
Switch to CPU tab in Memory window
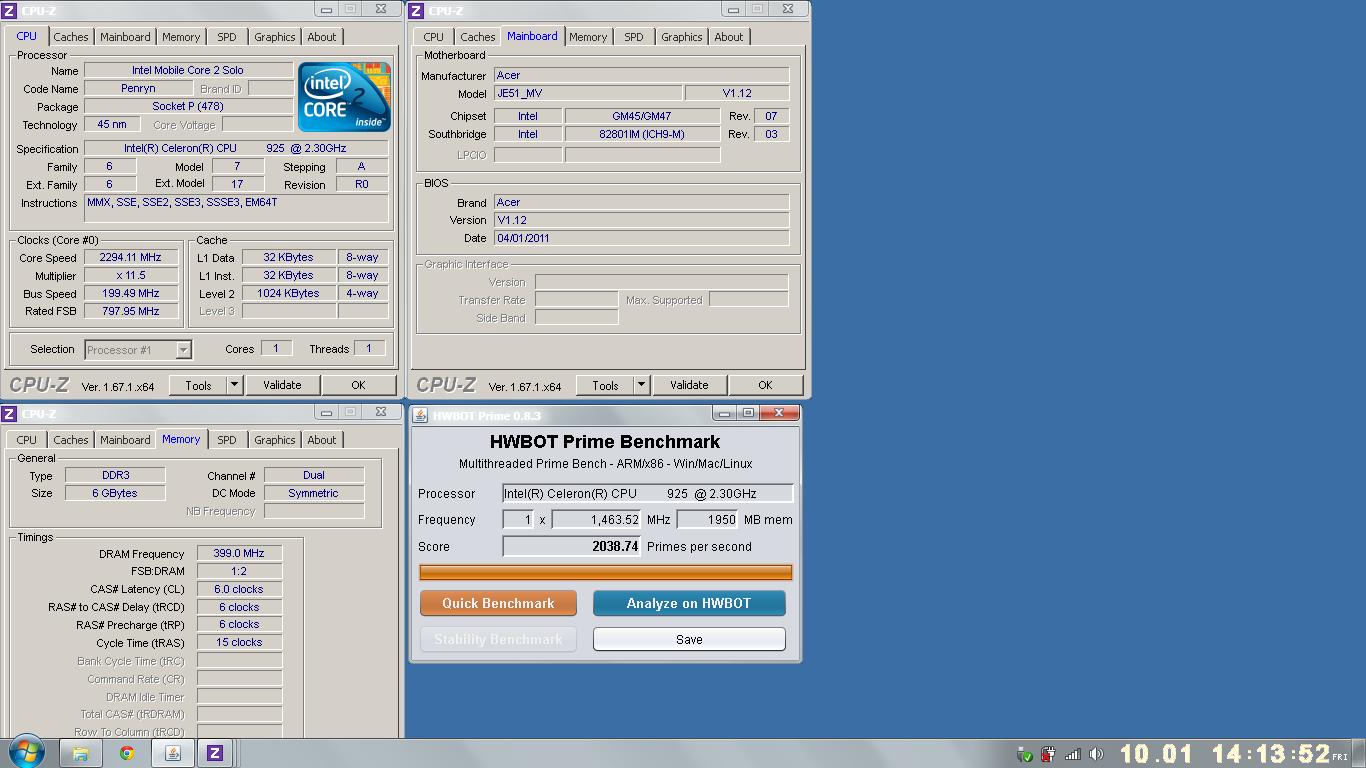click(26, 440)
